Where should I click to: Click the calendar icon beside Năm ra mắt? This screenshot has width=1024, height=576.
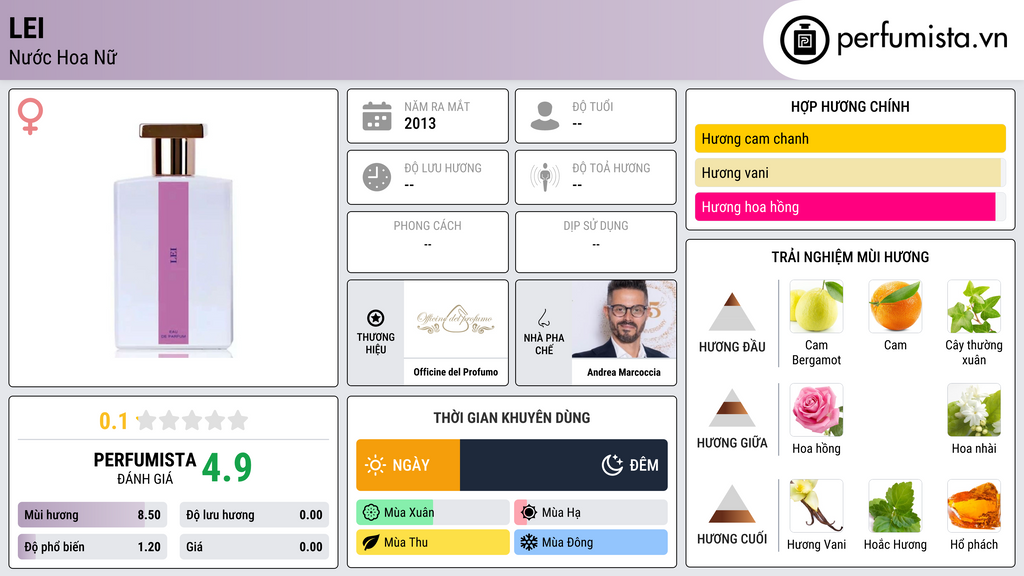[x=377, y=116]
